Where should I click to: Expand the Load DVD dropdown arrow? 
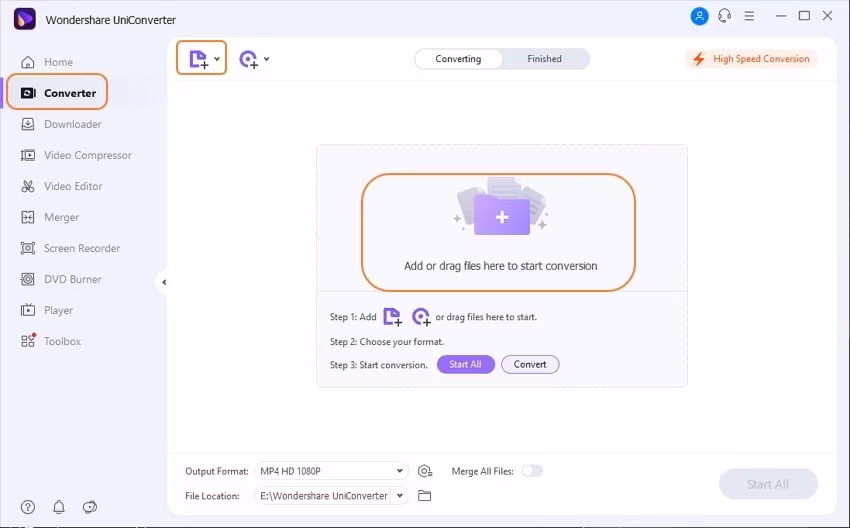[267, 59]
